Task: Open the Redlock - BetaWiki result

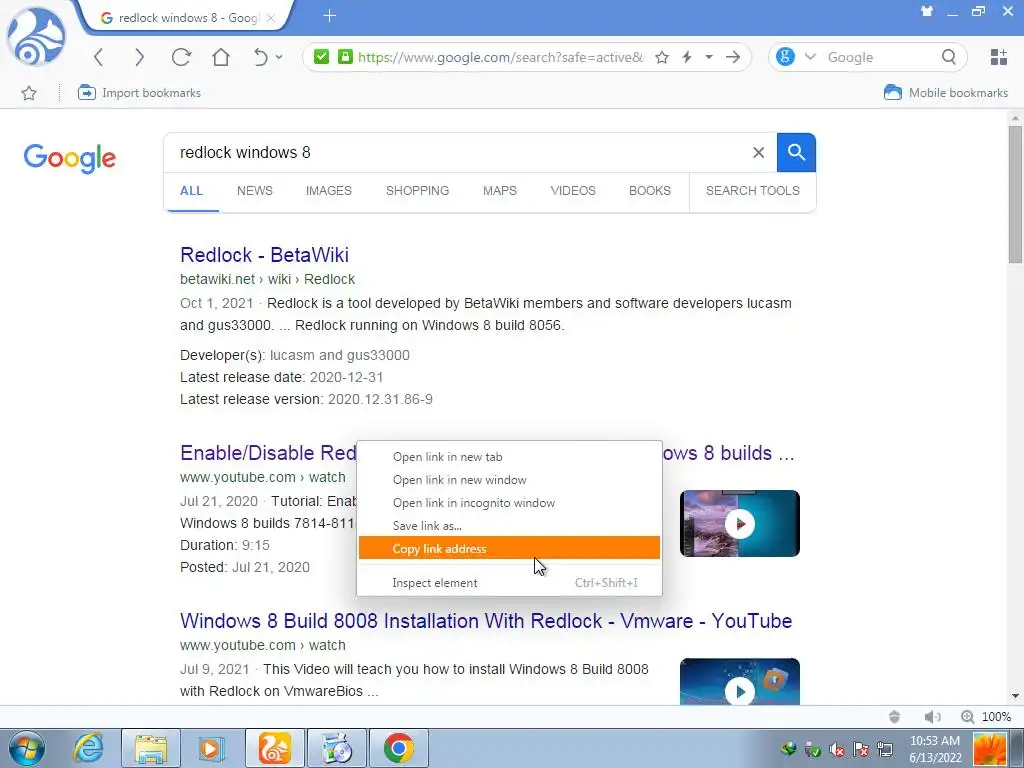Action: (x=264, y=255)
